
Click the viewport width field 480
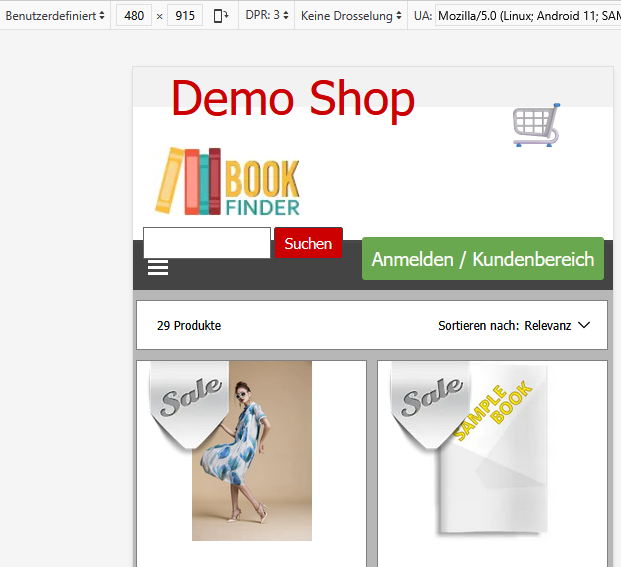point(134,16)
